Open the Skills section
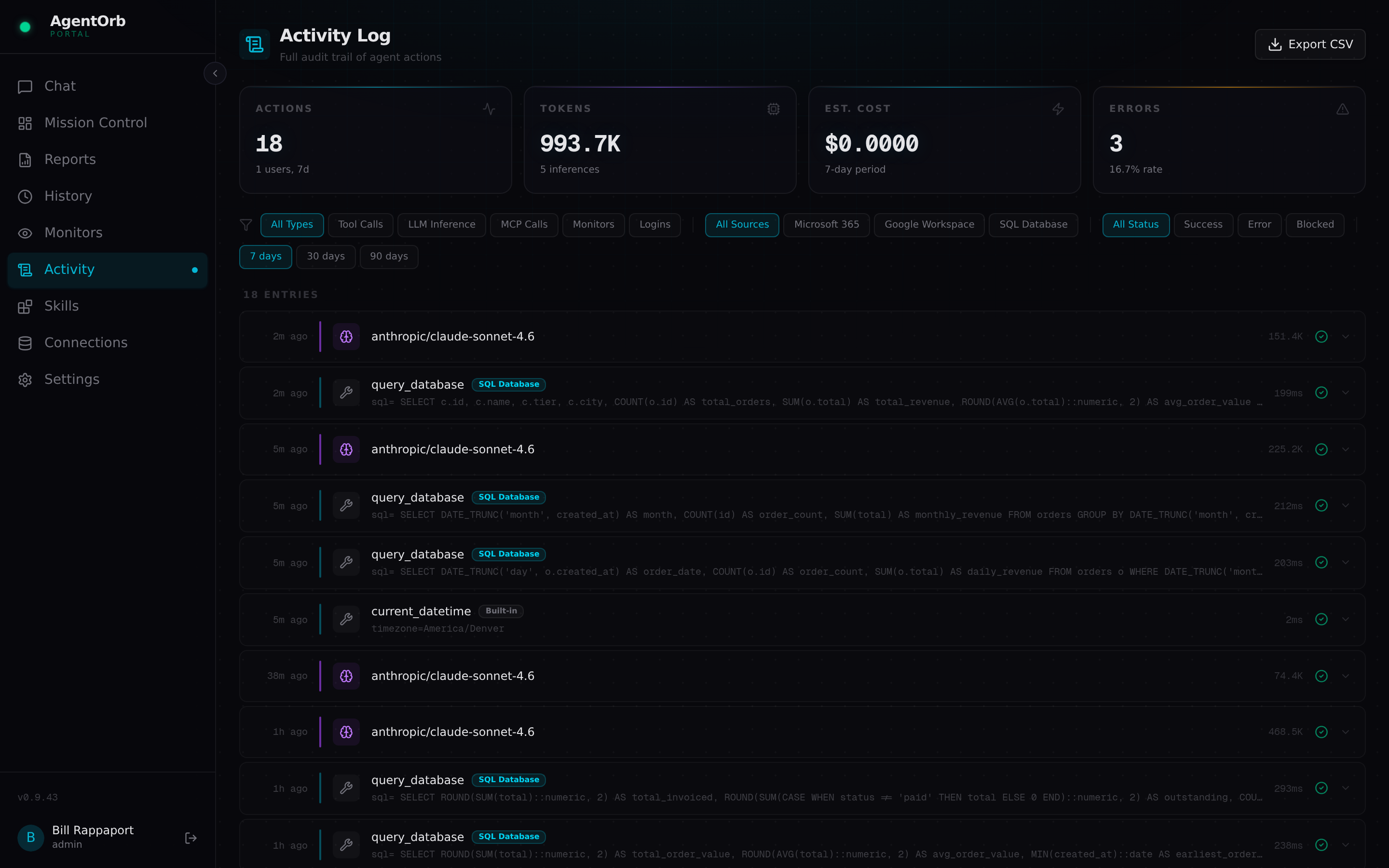This screenshot has height=868, width=1389. 108,306
